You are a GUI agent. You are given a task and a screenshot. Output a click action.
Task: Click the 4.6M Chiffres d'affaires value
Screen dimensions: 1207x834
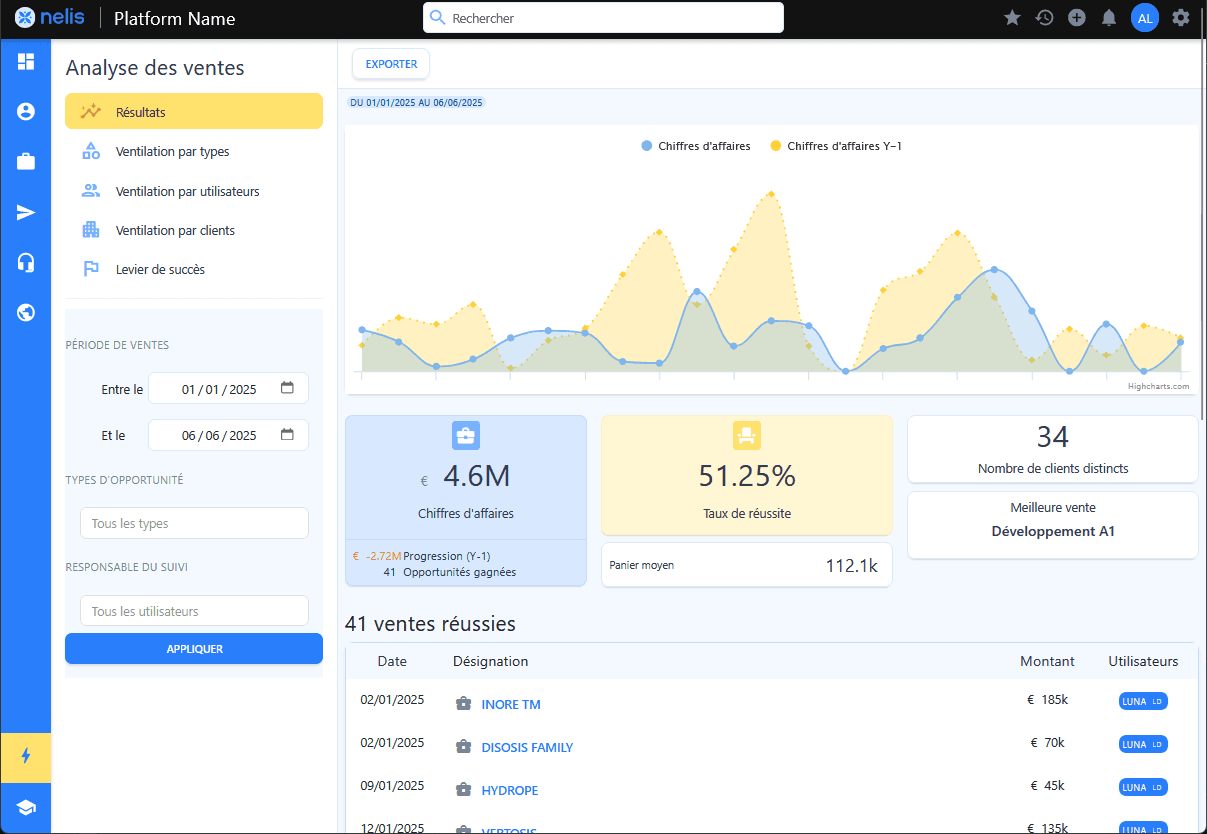coord(476,476)
